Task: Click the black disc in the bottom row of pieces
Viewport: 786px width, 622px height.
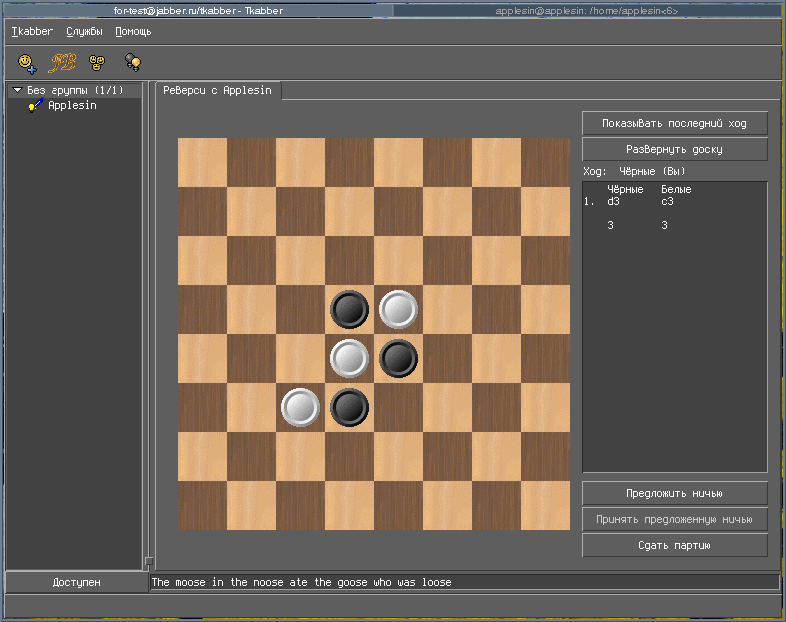Action: pyautogui.click(x=349, y=407)
